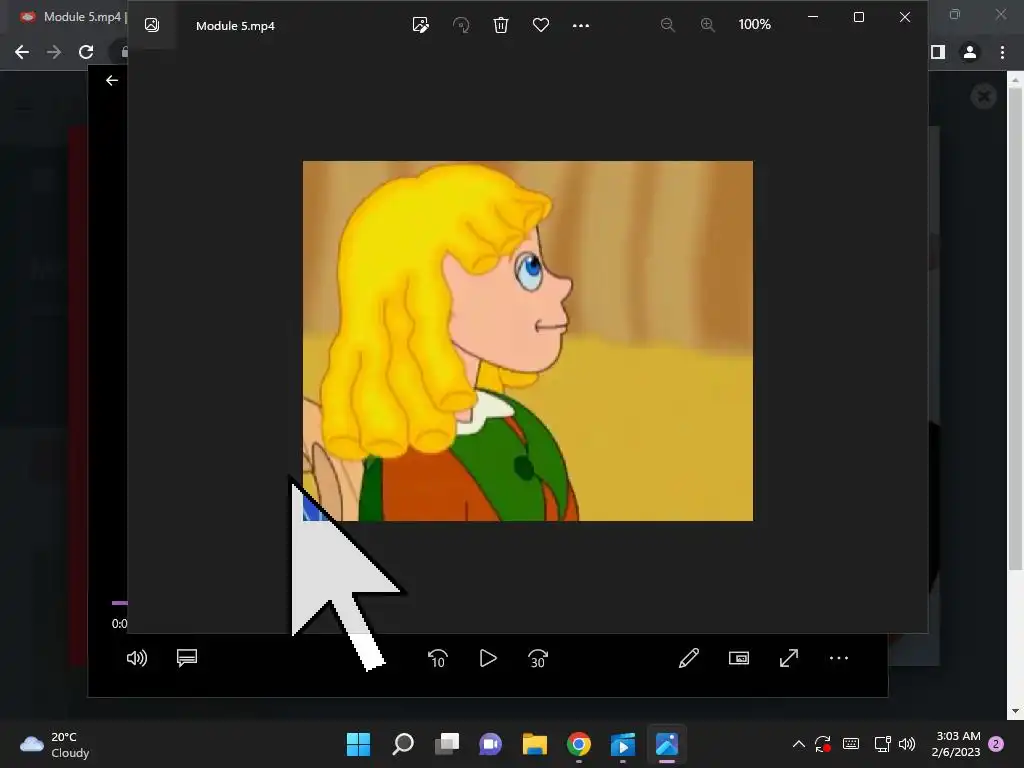This screenshot has height=768, width=1024.
Task: Click the video seek bar
Action: [120, 603]
